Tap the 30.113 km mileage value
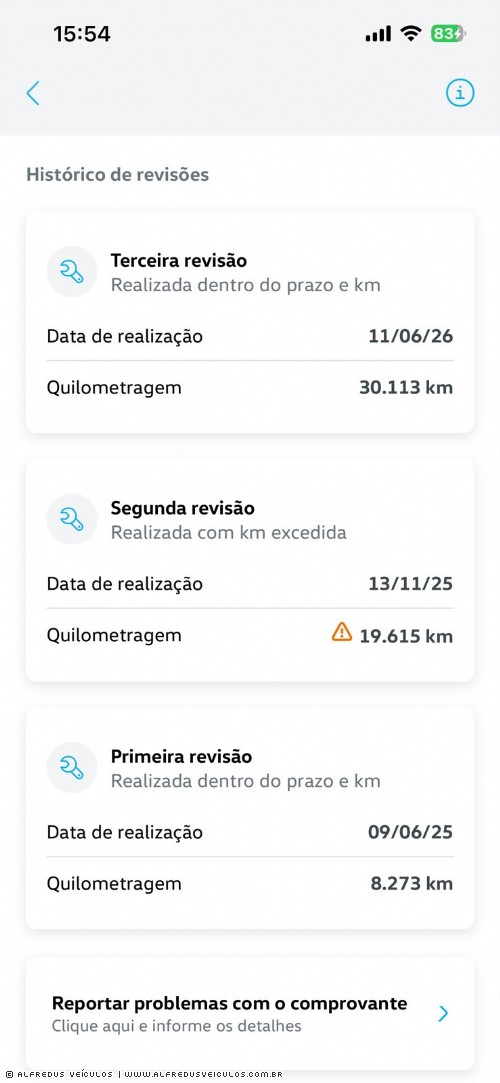 (406, 387)
